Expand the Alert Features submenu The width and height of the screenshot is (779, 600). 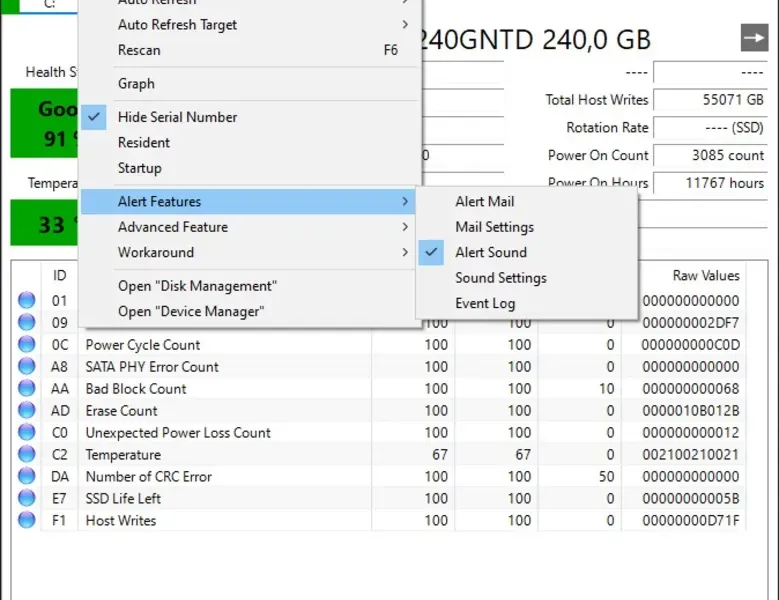pos(248,202)
